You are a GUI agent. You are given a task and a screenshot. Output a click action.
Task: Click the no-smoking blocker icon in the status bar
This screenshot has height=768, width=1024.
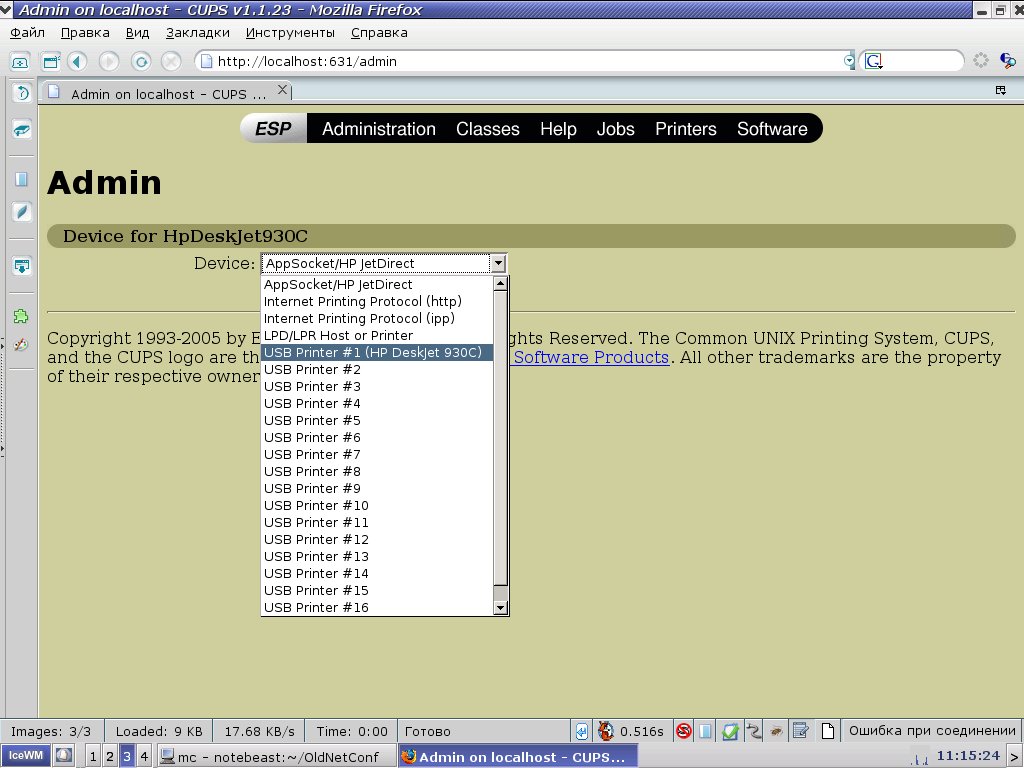[683, 731]
